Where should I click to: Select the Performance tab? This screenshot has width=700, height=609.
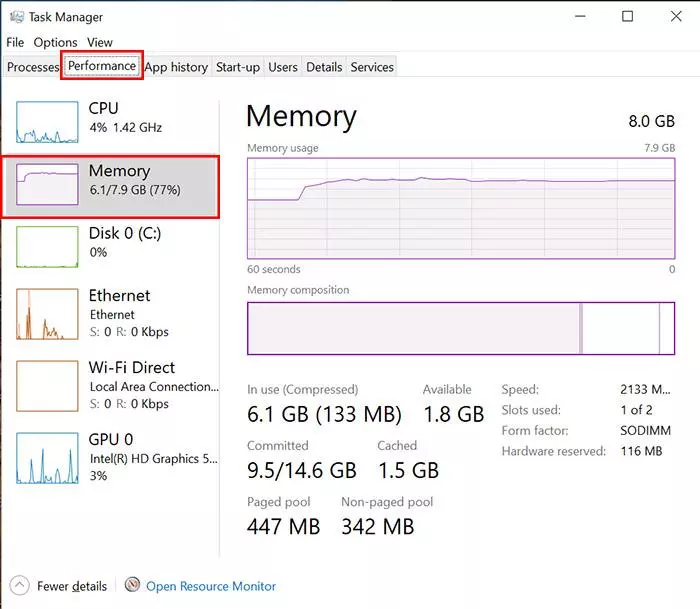coord(102,66)
